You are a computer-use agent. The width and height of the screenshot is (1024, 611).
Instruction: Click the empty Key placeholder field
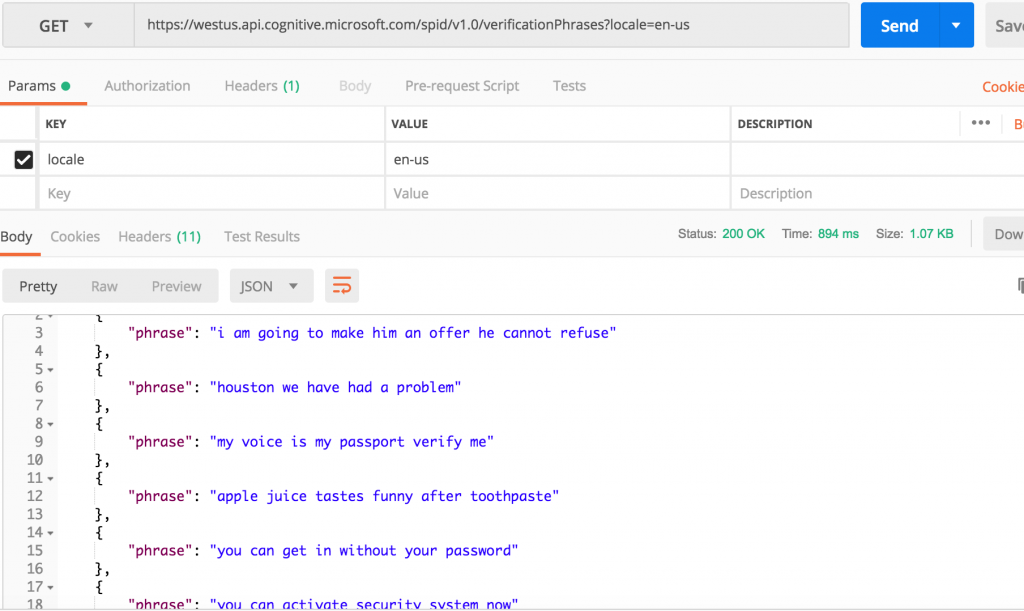212,193
